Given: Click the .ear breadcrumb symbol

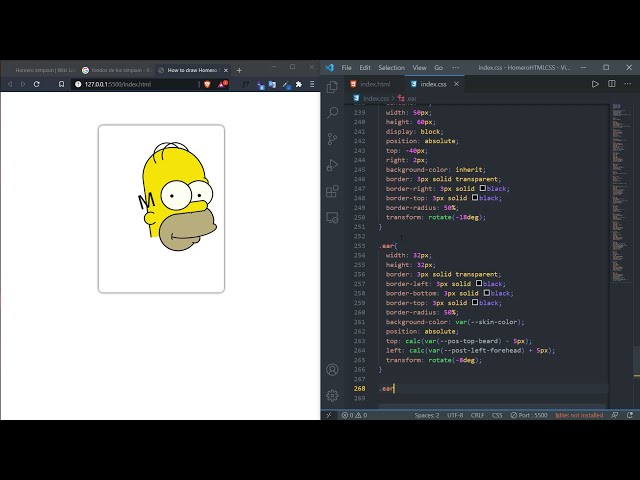Looking at the screenshot, I should pos(411,98).
